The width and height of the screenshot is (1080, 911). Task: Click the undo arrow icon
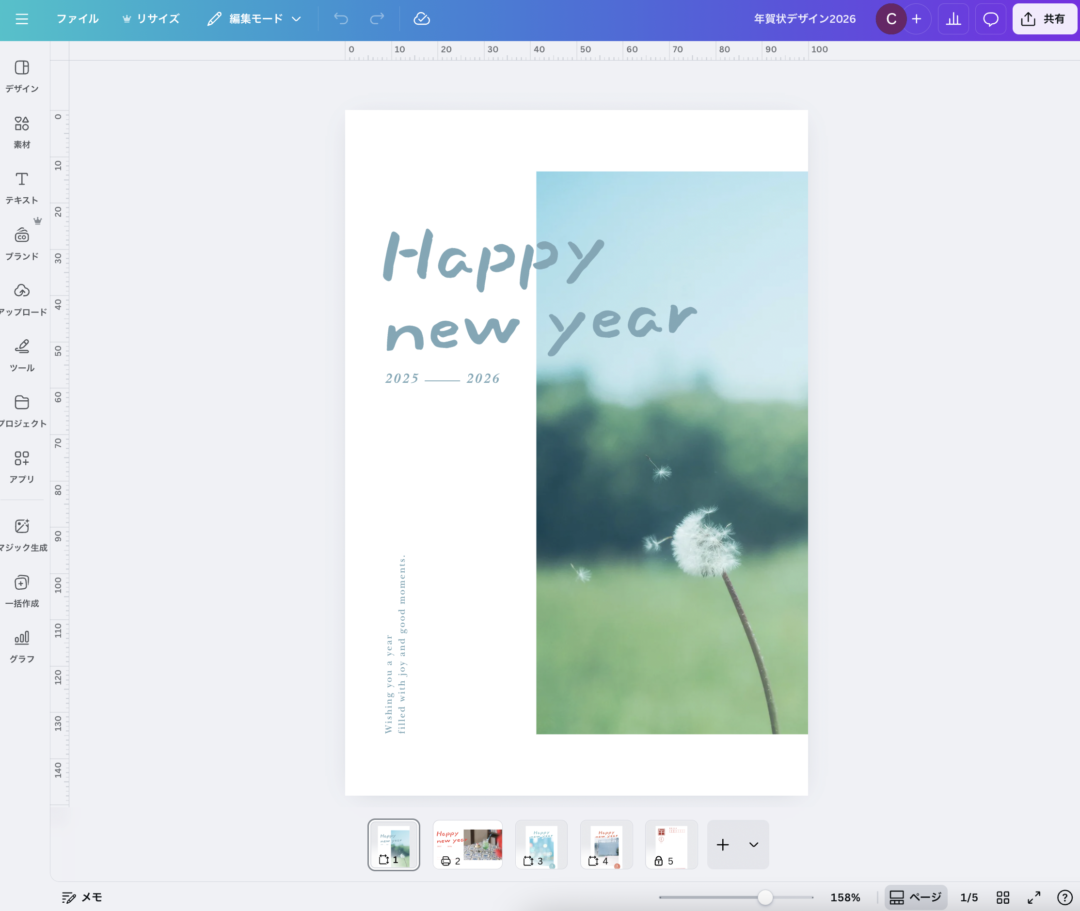[341, 19]
